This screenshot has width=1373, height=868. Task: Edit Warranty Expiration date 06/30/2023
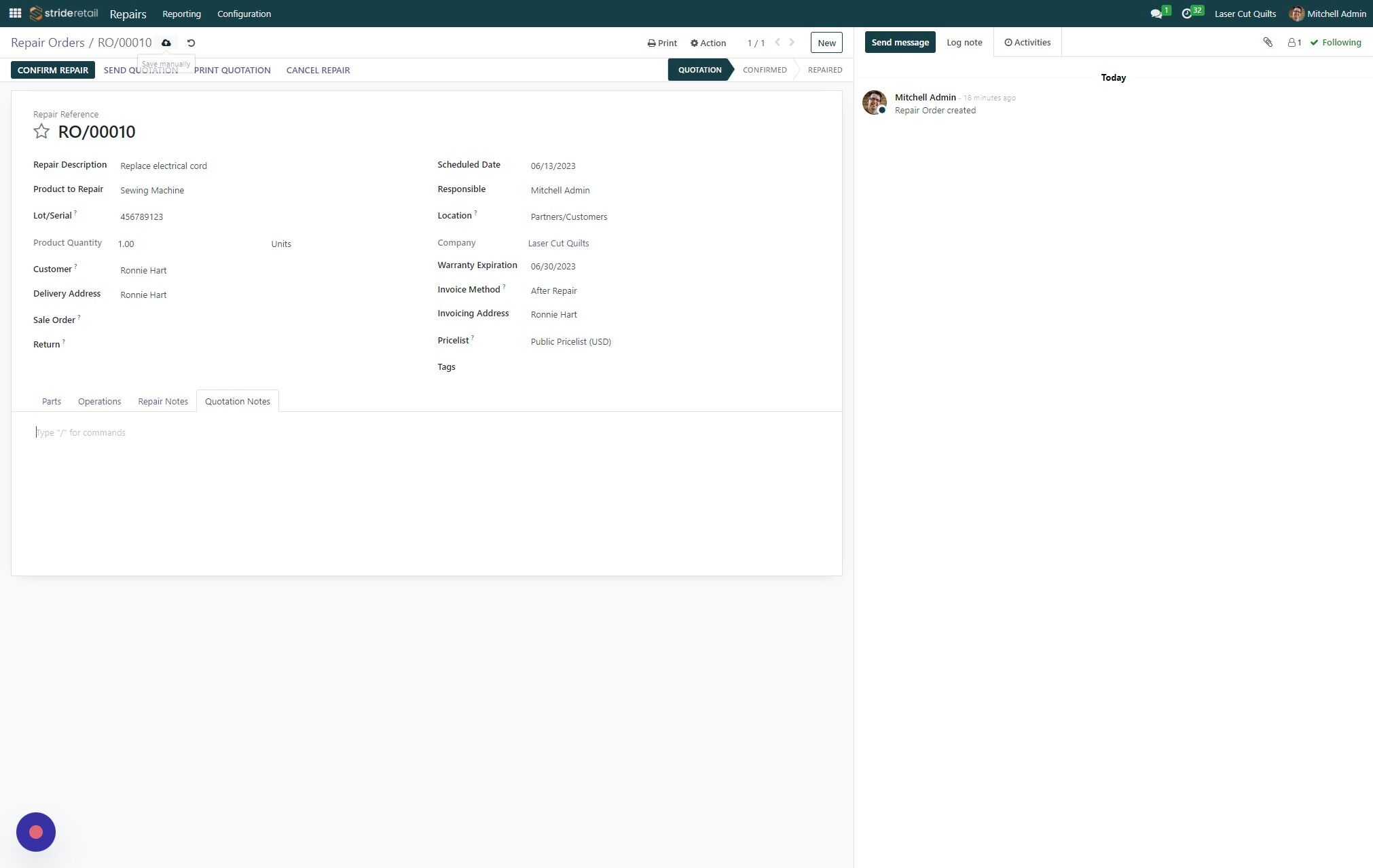(674, 266)
